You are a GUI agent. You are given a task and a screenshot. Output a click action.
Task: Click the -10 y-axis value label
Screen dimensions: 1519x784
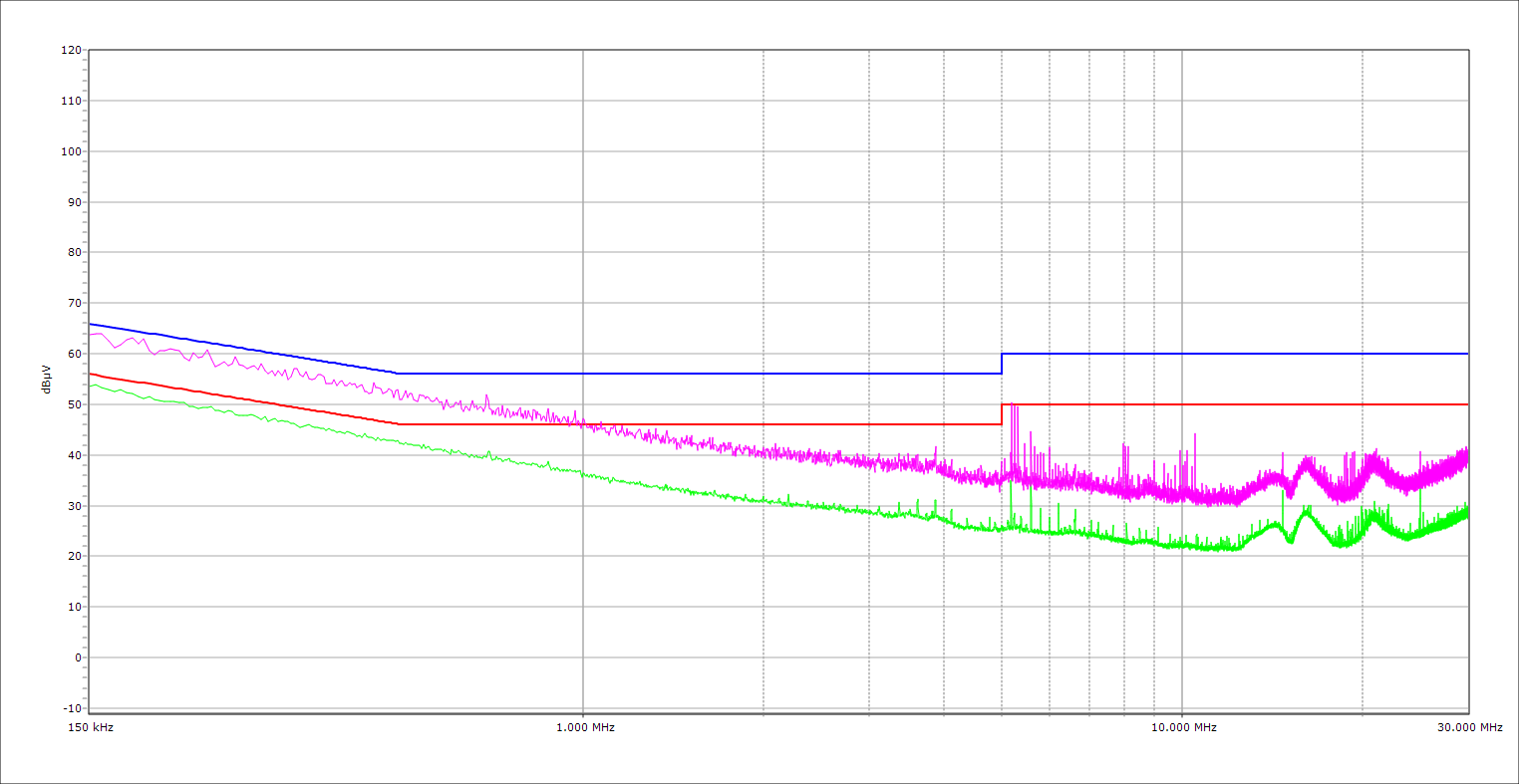[71, 708]
